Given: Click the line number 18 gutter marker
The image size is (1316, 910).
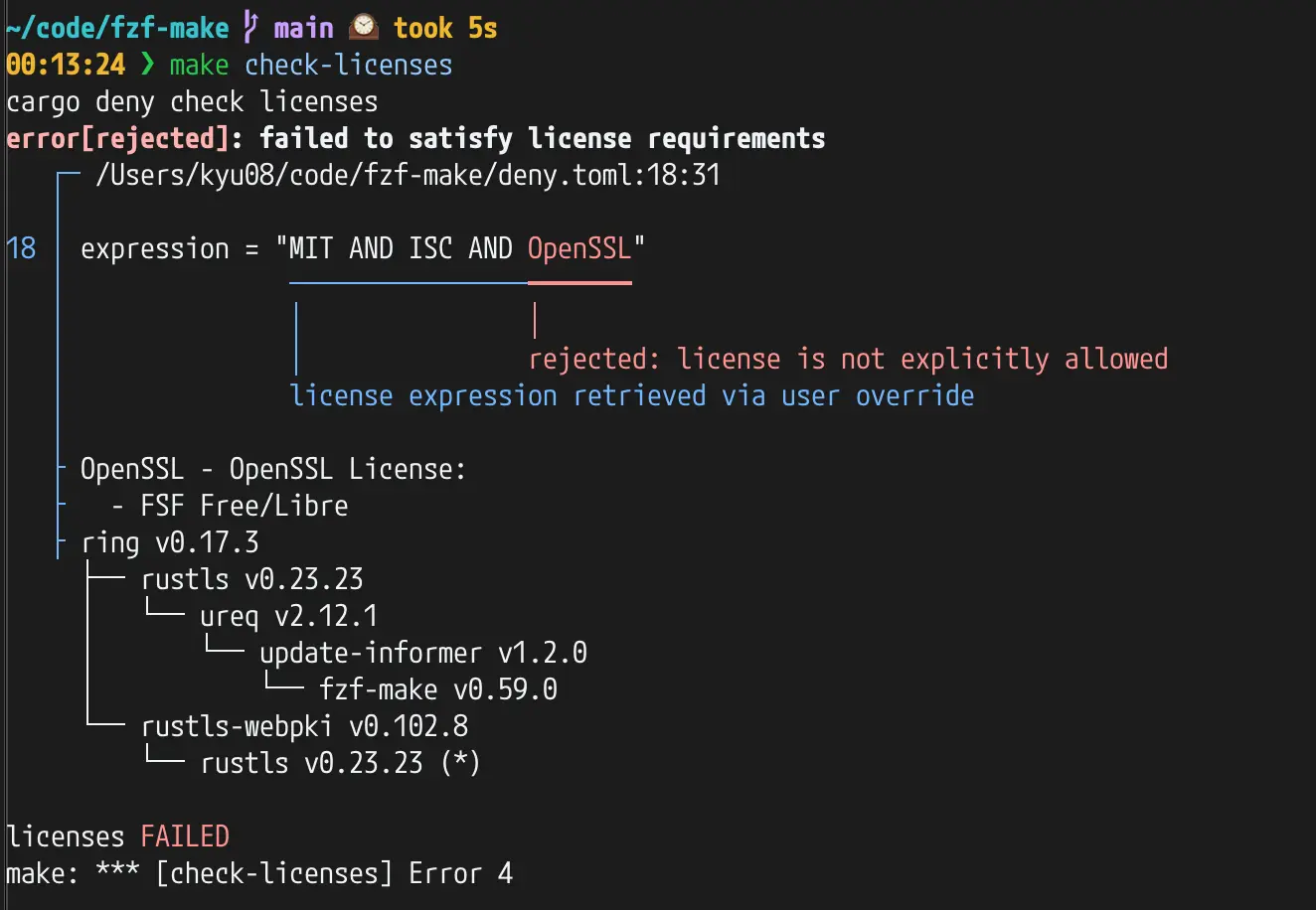Looking at the screenshot, I should click(21, 248).
